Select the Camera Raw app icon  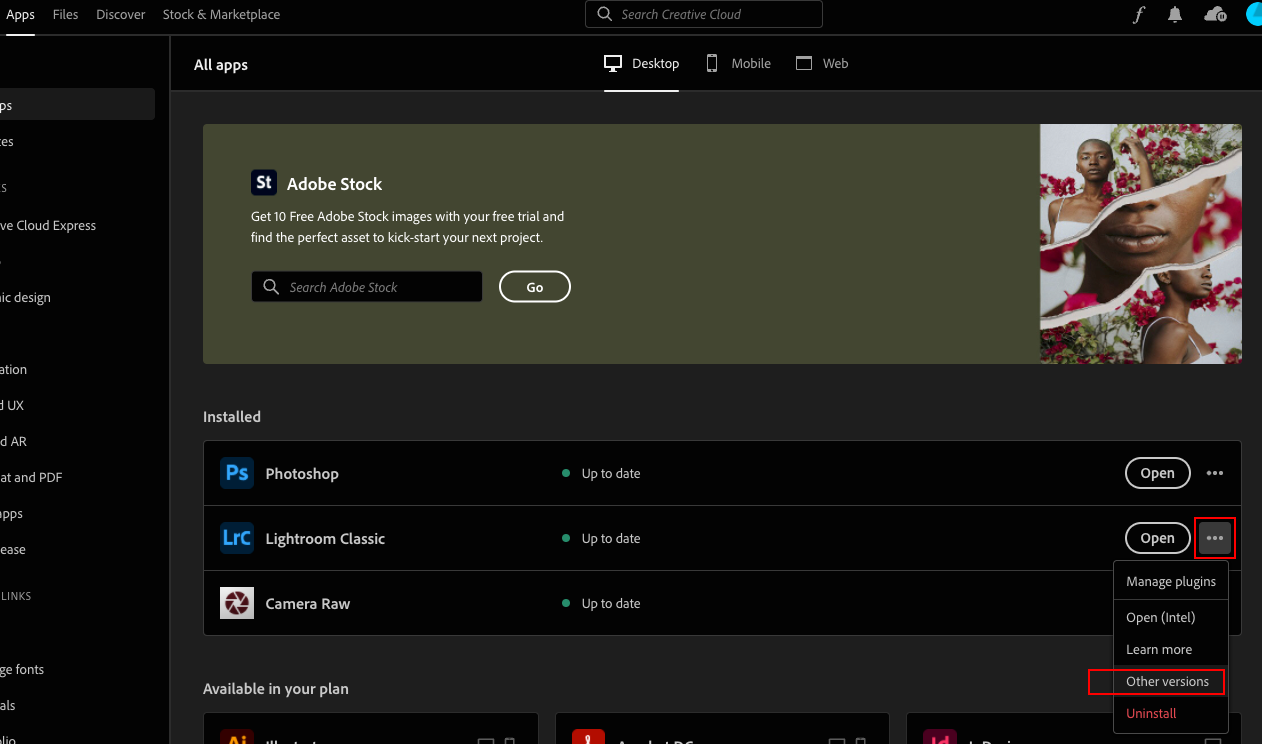[x=237, y=603]
